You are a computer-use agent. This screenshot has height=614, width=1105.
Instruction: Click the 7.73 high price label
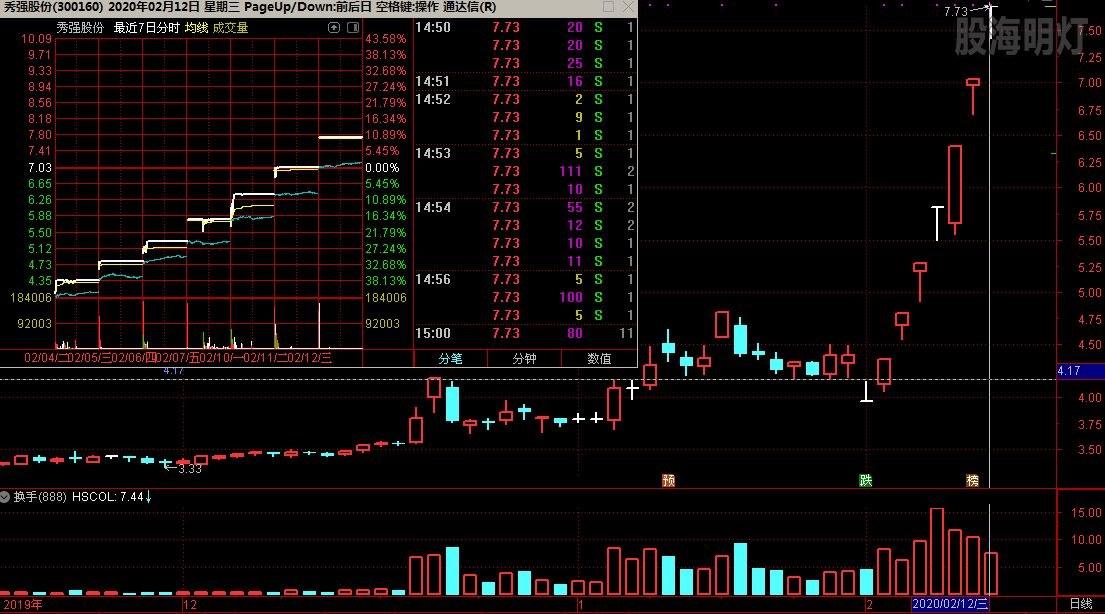pos(956,11)
